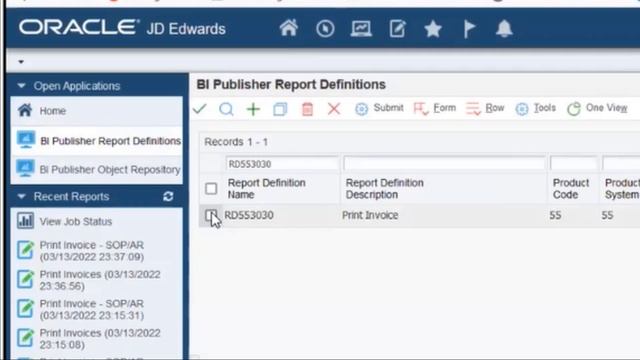Click icon for Print Invoice - SOP/AR 23:37:09
Image resolution: width=640 pixels, height=360 pixels.
coord(25,250)
